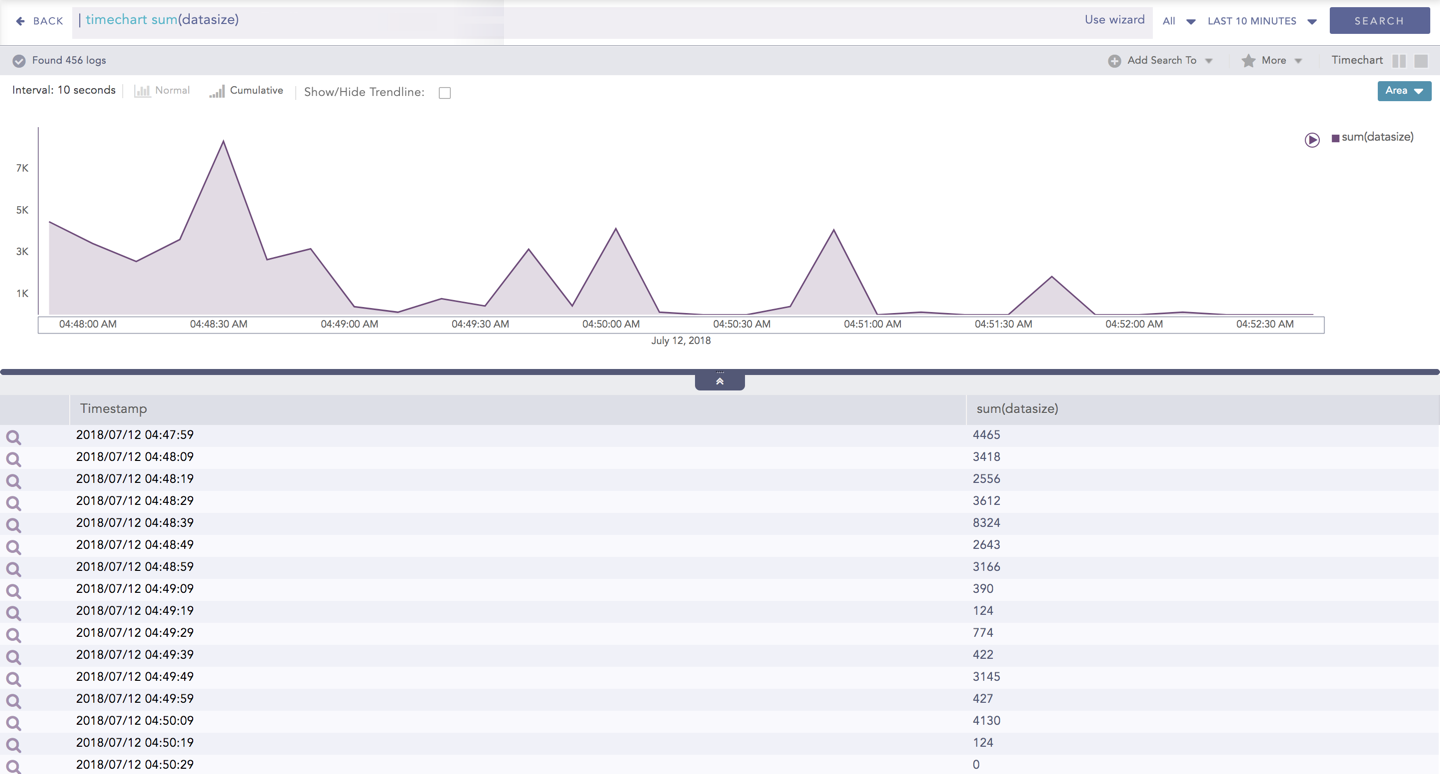Expand the All repositories dropdown
Viewport: 1440px width, 774px height.
1178,21
